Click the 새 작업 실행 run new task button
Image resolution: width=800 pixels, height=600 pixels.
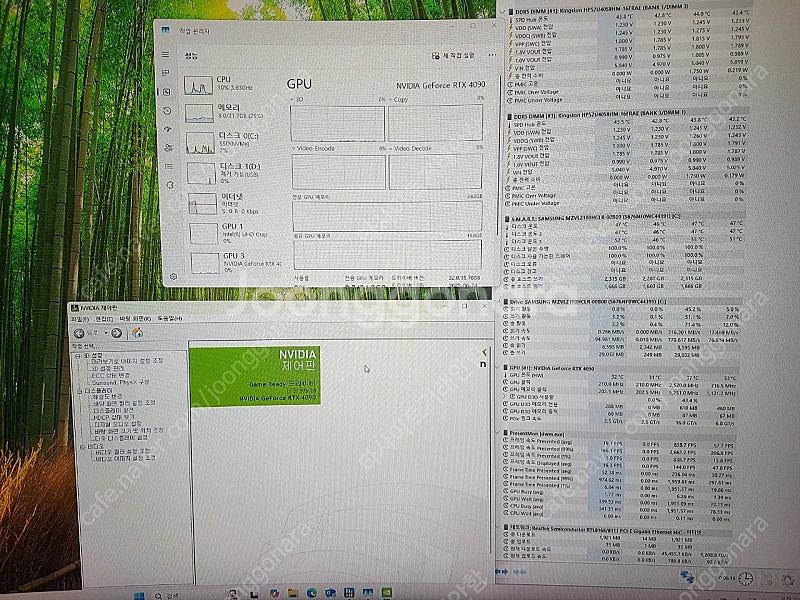click(x=453, y=56)
